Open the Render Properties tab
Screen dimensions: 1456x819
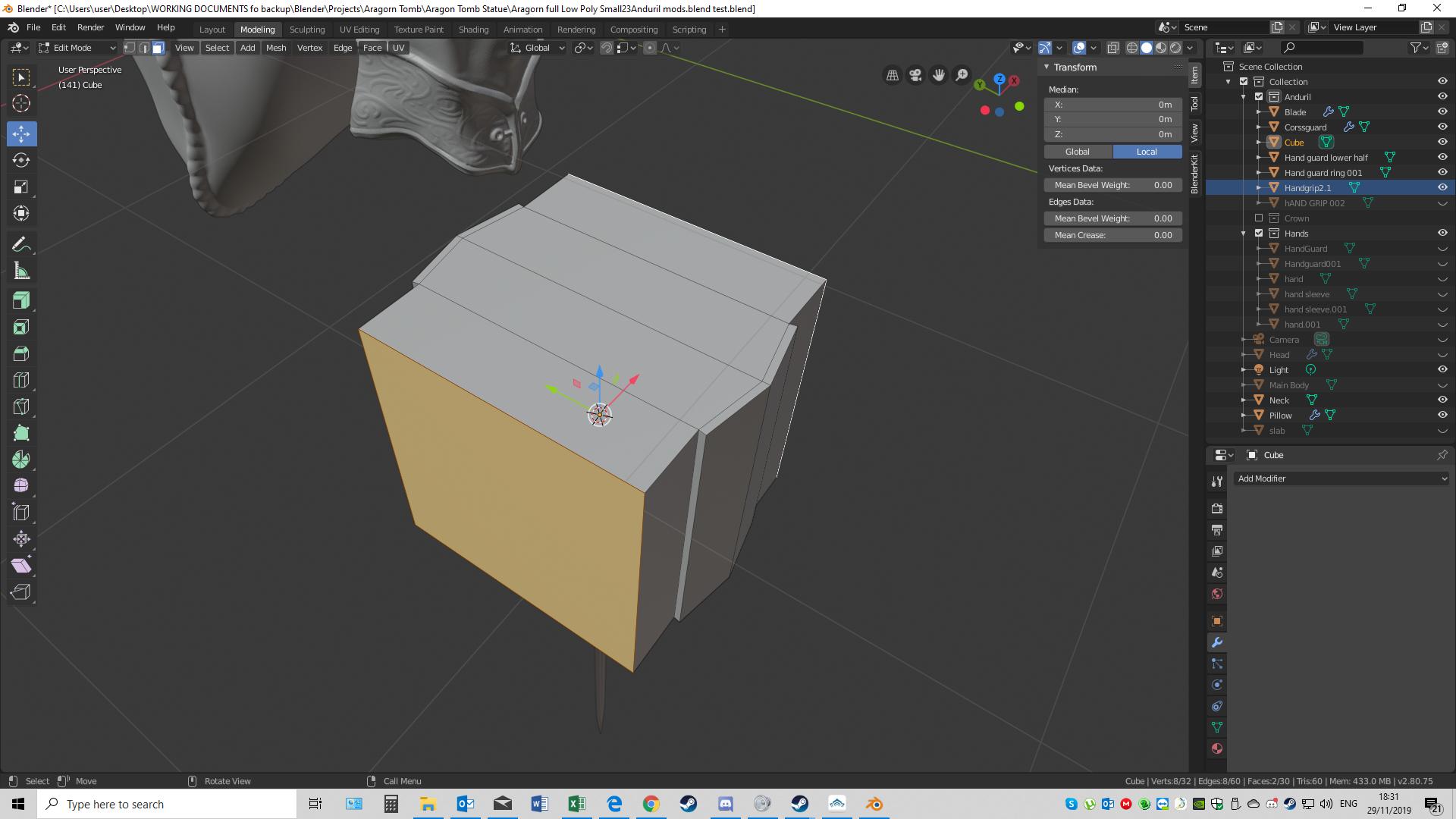pyautogui.click(x=1216, y=508)
